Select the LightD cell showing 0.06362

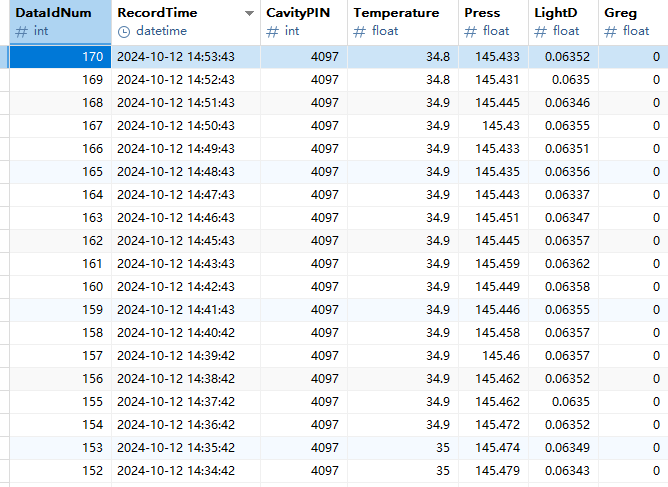[561, 263]
